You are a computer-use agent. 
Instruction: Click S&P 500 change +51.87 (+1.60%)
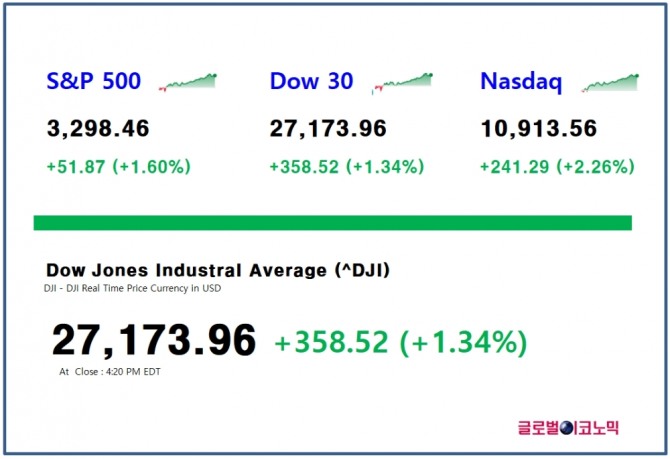[118, 166]
